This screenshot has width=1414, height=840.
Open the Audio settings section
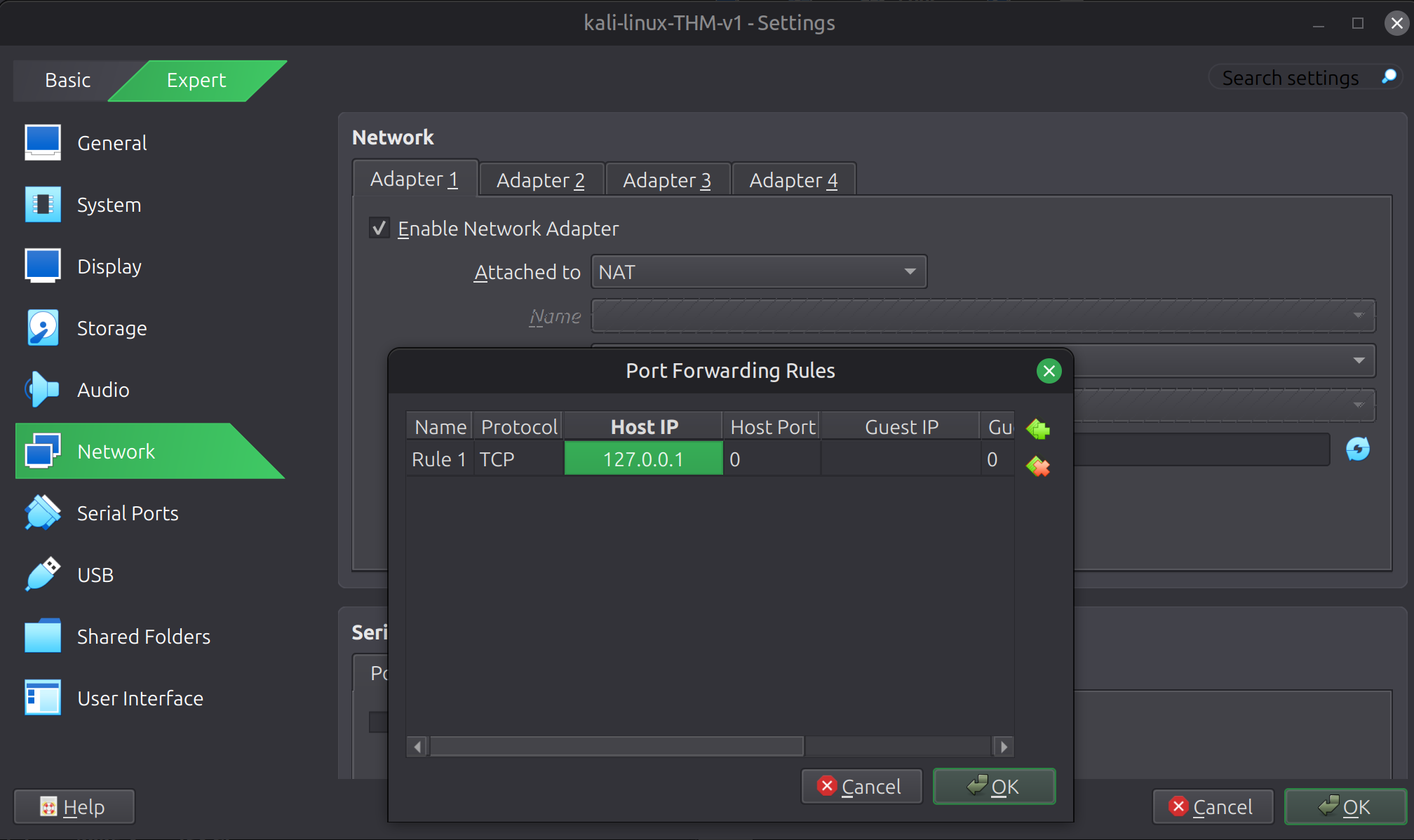[103, 390]
